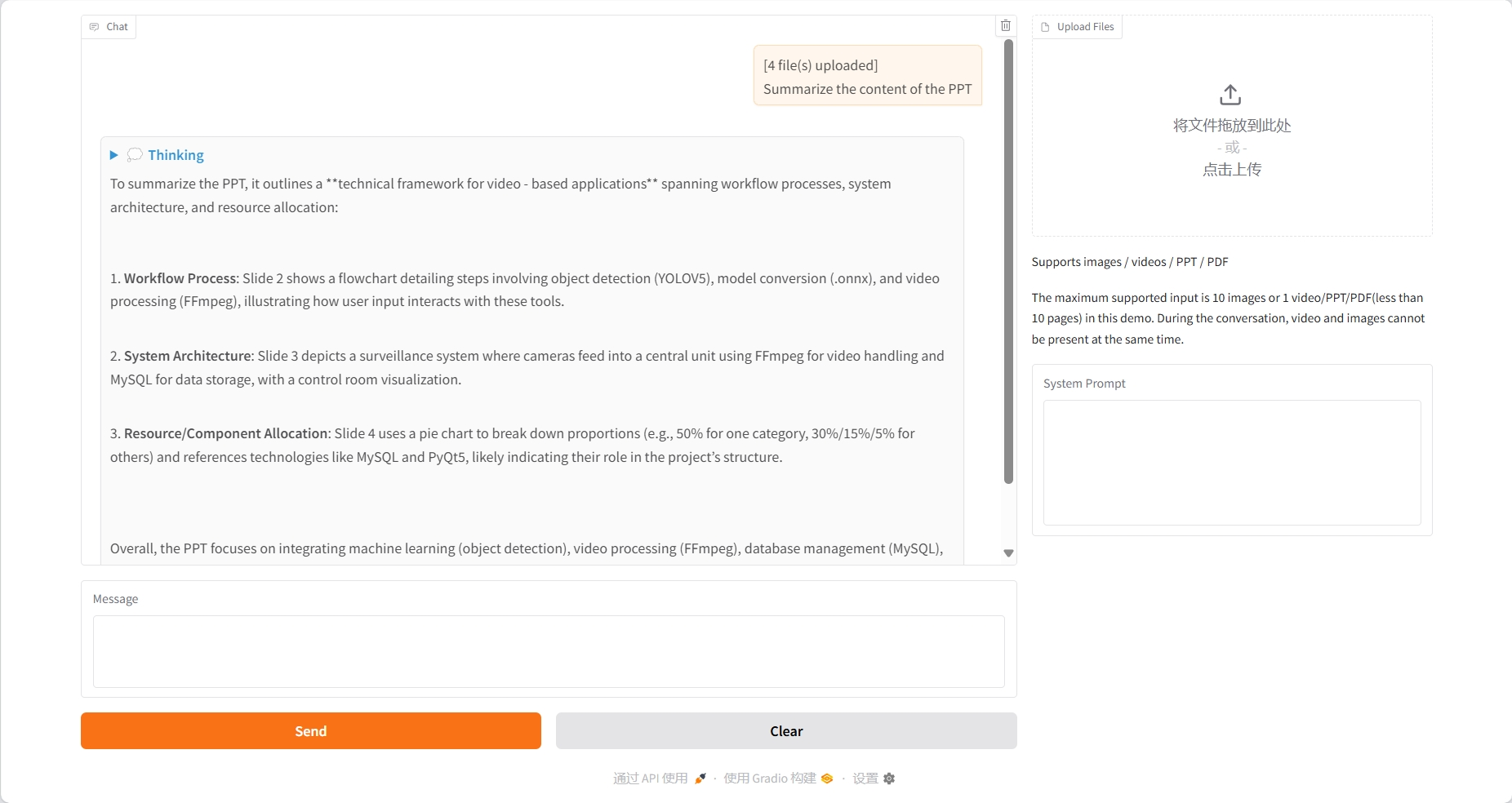Click the rocket icon beside API link
The width and height of the screenshot is (1512, 803).
(700, 779)
